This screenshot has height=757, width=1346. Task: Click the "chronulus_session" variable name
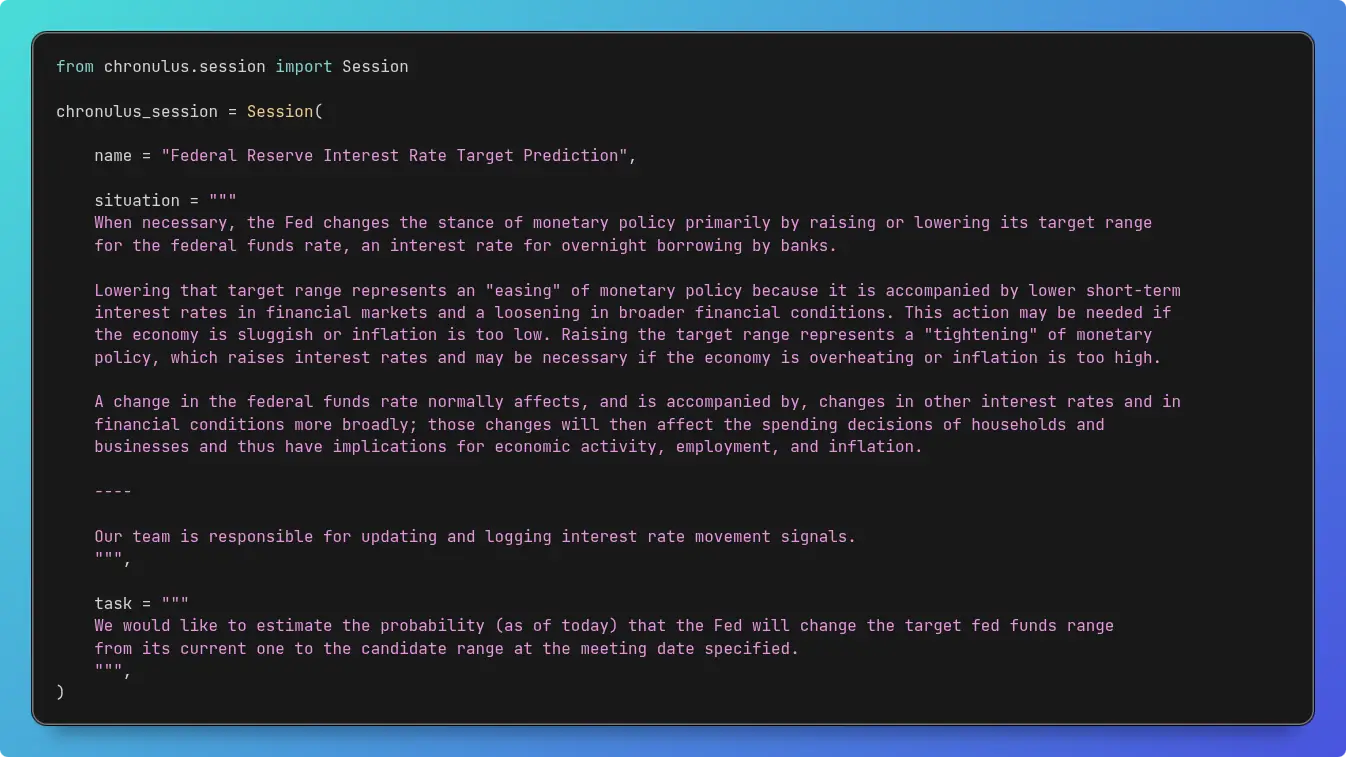click(137, 112)
